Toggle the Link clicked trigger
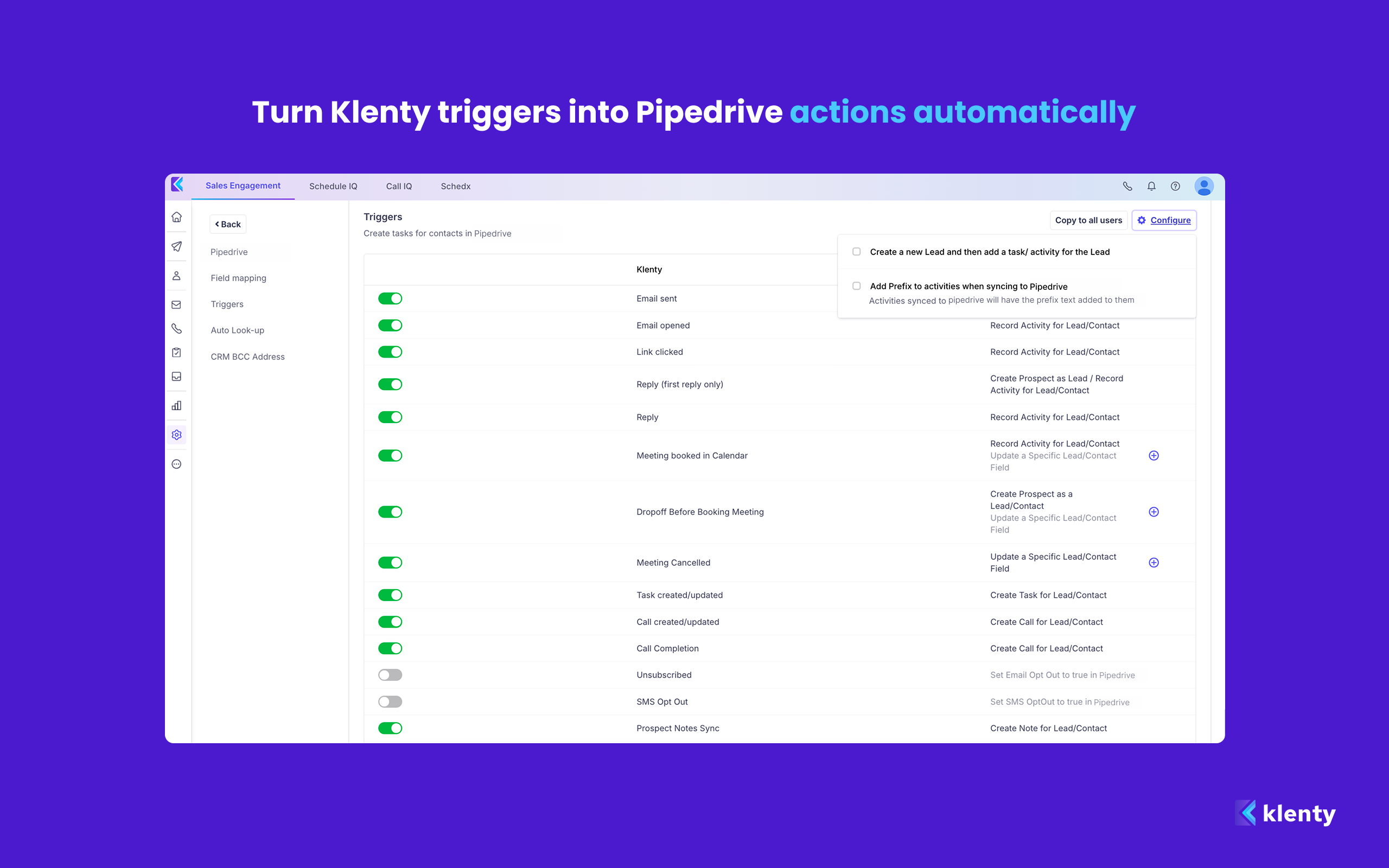 [390, 352]
